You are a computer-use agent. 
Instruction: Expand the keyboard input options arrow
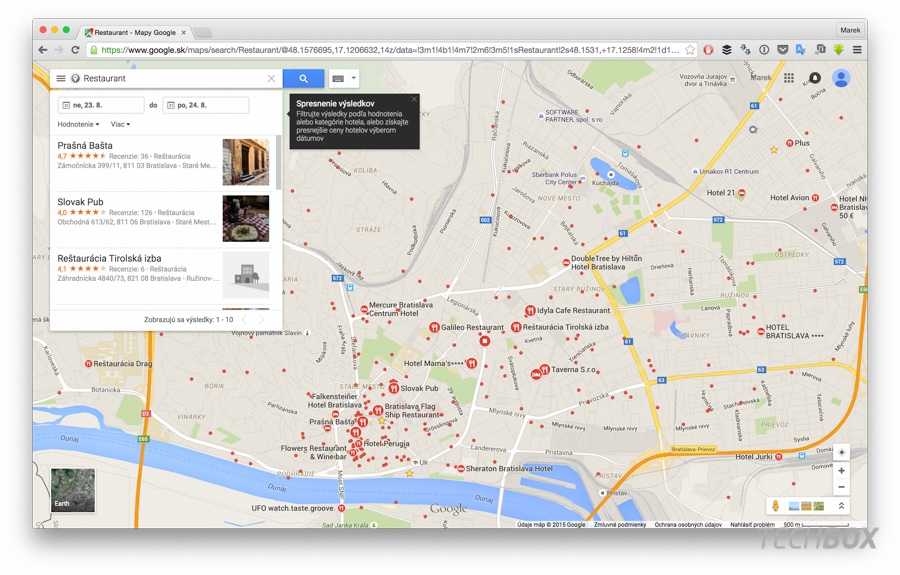pyautogui.click(x=354, y=78)
